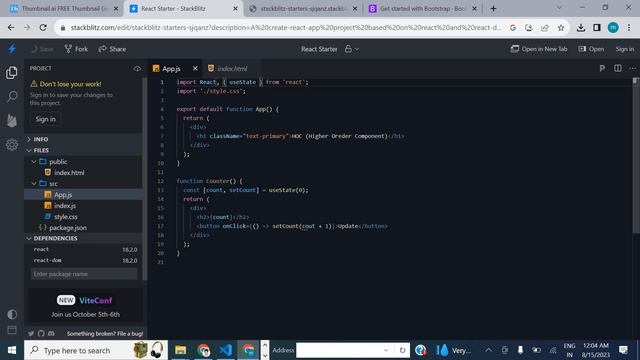The height and width of the screenshot is (360, 640).
Task: Open editor more options ellipsis
Action: tap(633, 69)
